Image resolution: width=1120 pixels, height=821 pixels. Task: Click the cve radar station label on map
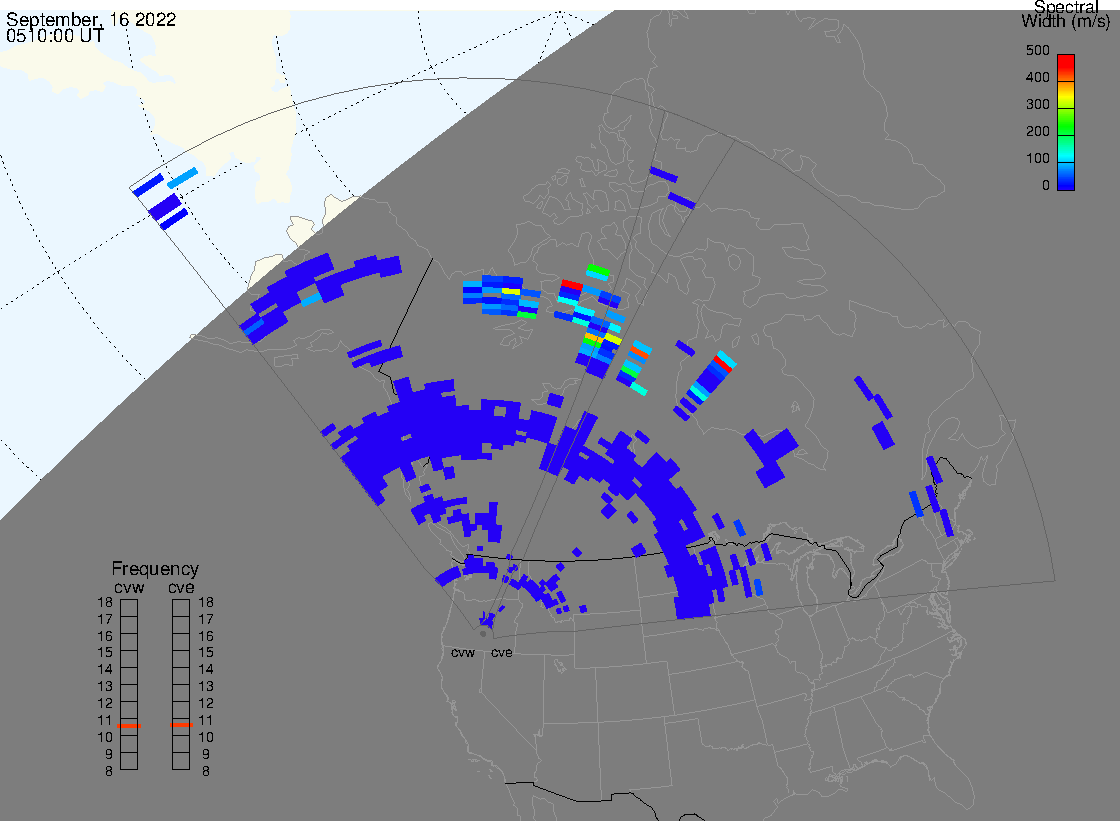[x=501, y=653]
